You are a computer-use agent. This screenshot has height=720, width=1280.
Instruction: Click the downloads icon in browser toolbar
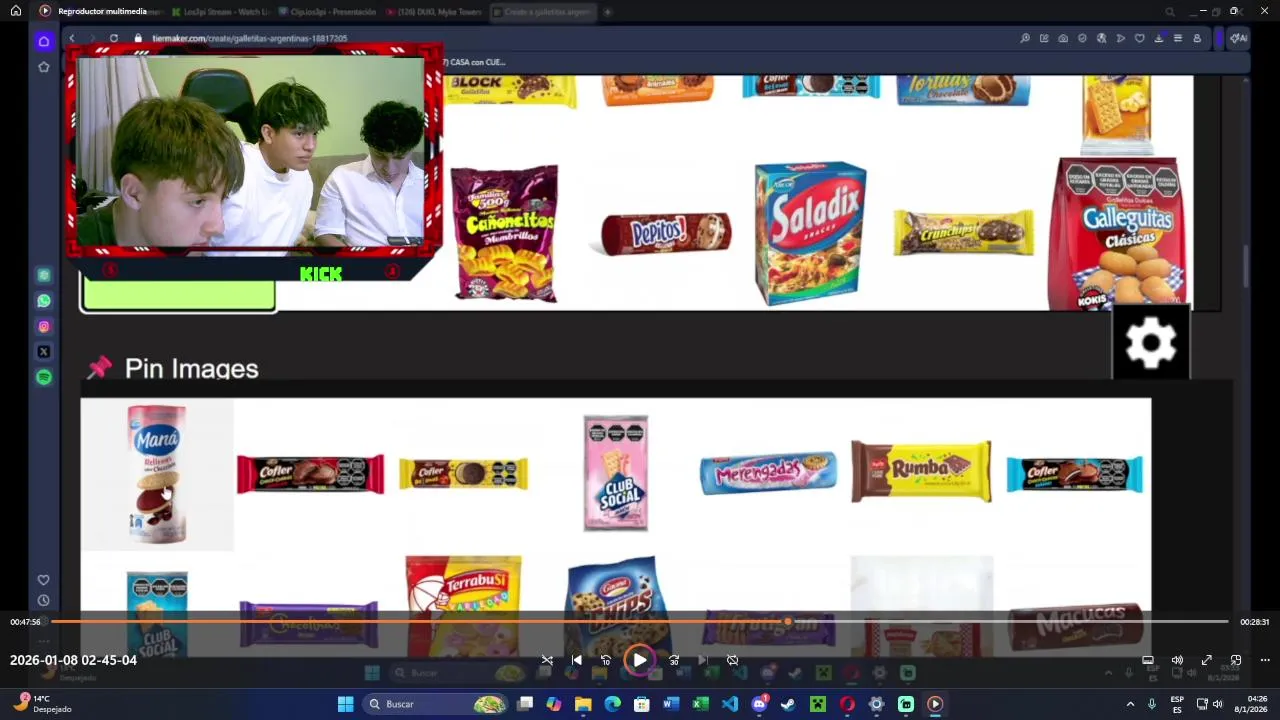[1158, 38]
